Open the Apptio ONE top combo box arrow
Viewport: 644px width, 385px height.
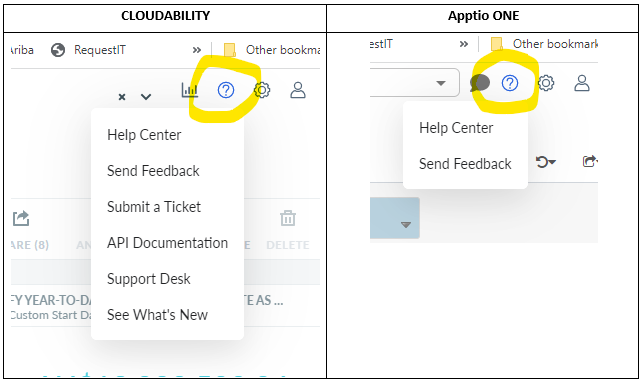tap(441, 83)
